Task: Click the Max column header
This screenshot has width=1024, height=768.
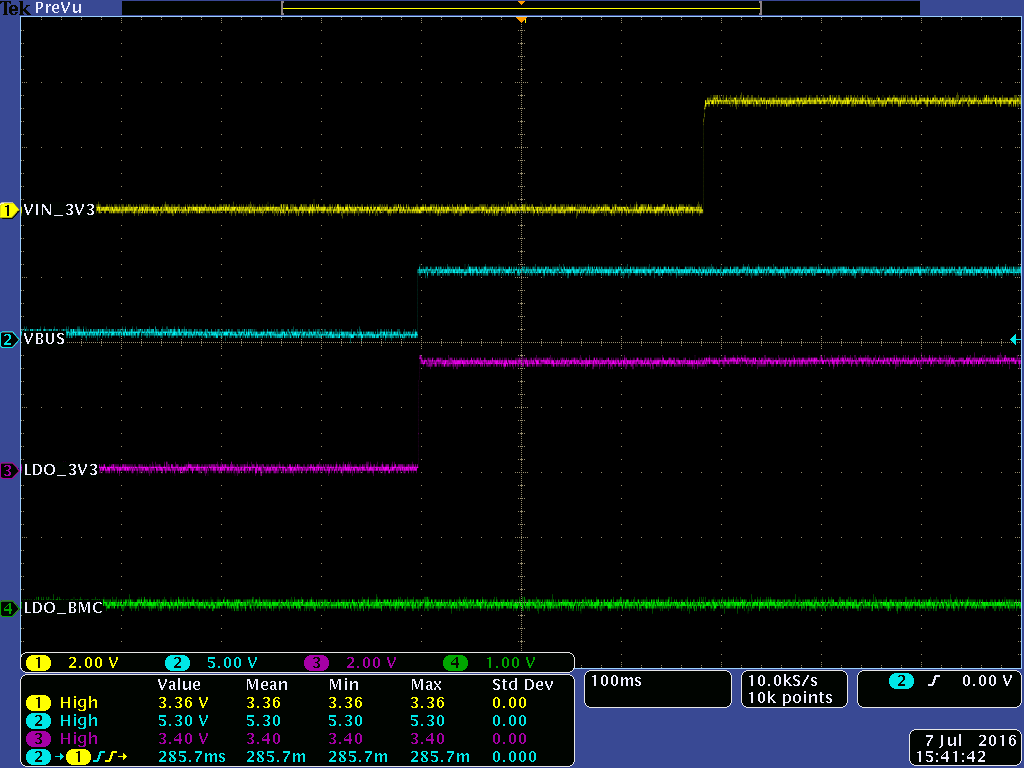Action: click(426, 685)
